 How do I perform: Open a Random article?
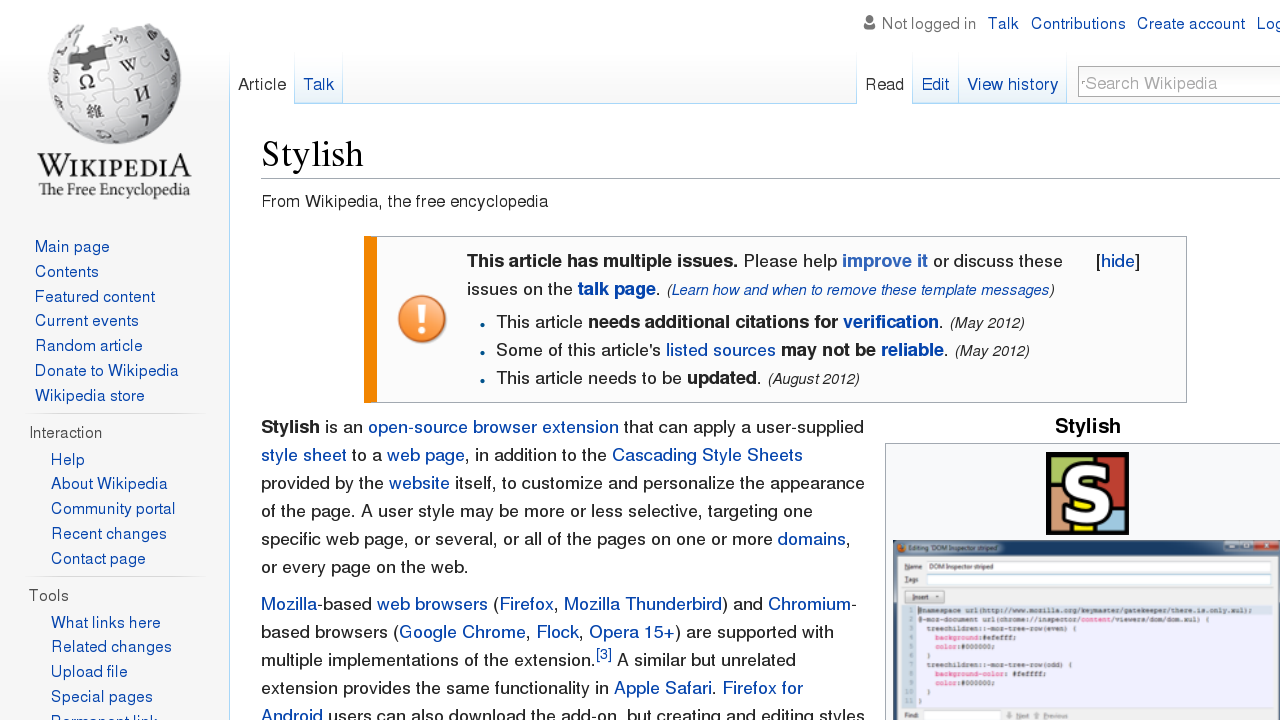pos(89,346)
